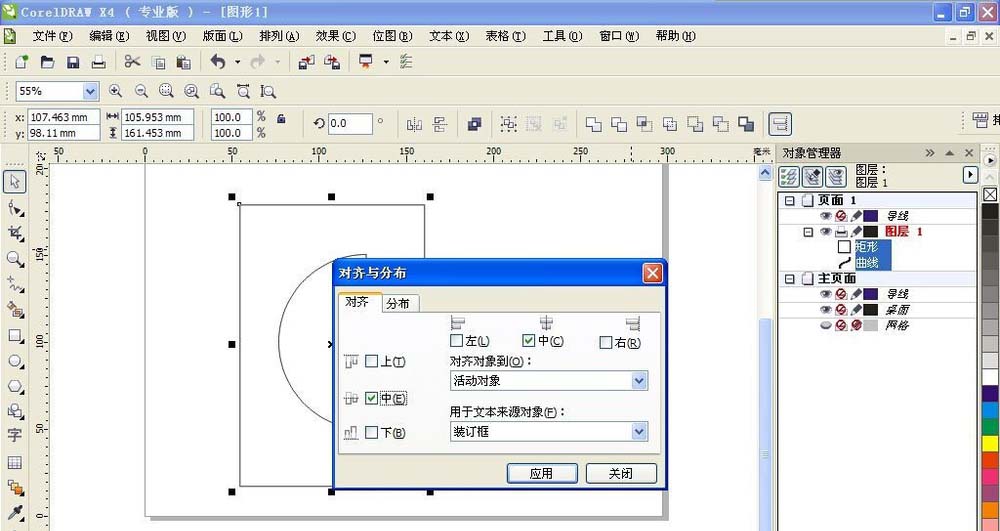
Task: Select the Interactive blend tool
Action: [15, 488]
